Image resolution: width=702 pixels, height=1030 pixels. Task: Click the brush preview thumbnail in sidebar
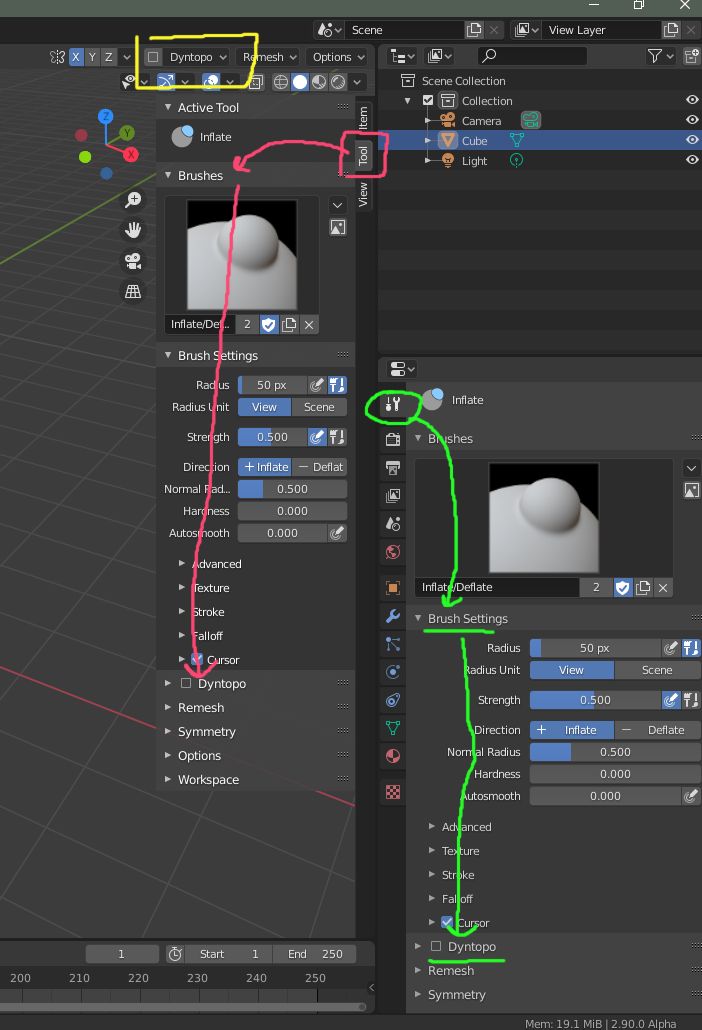coord(242,255)
